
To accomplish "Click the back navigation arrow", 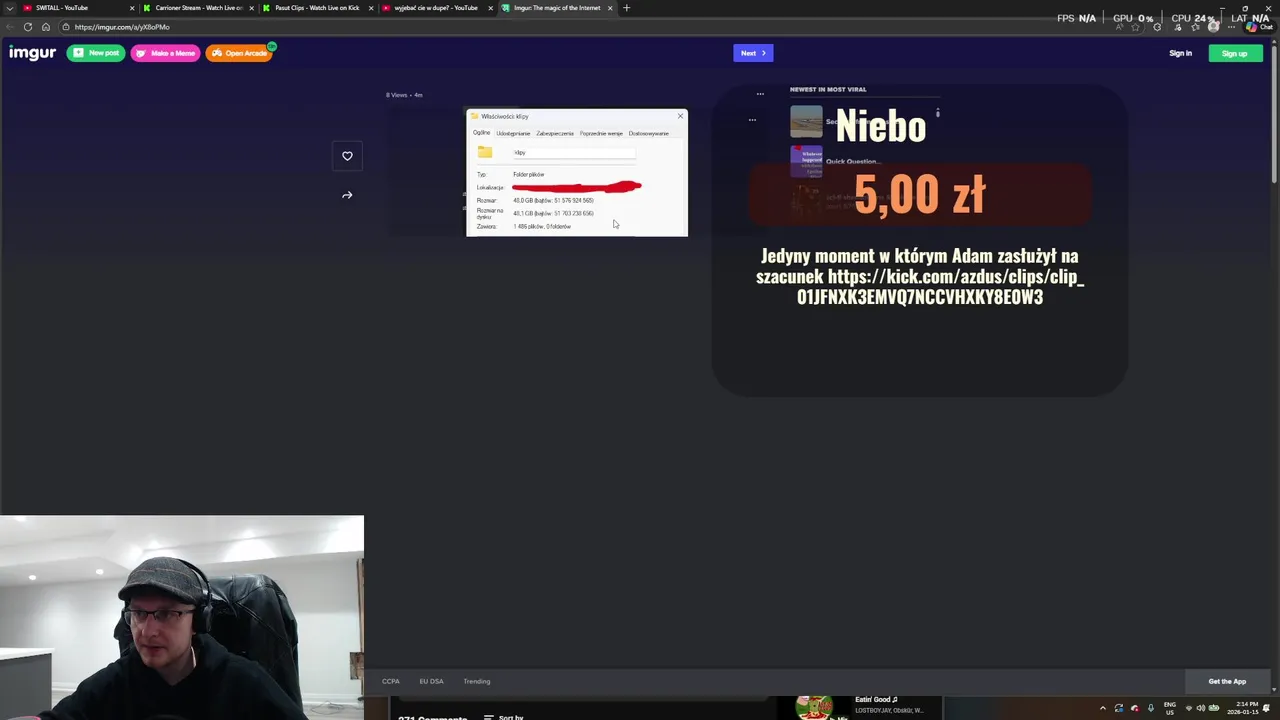I will pos(9,27).
